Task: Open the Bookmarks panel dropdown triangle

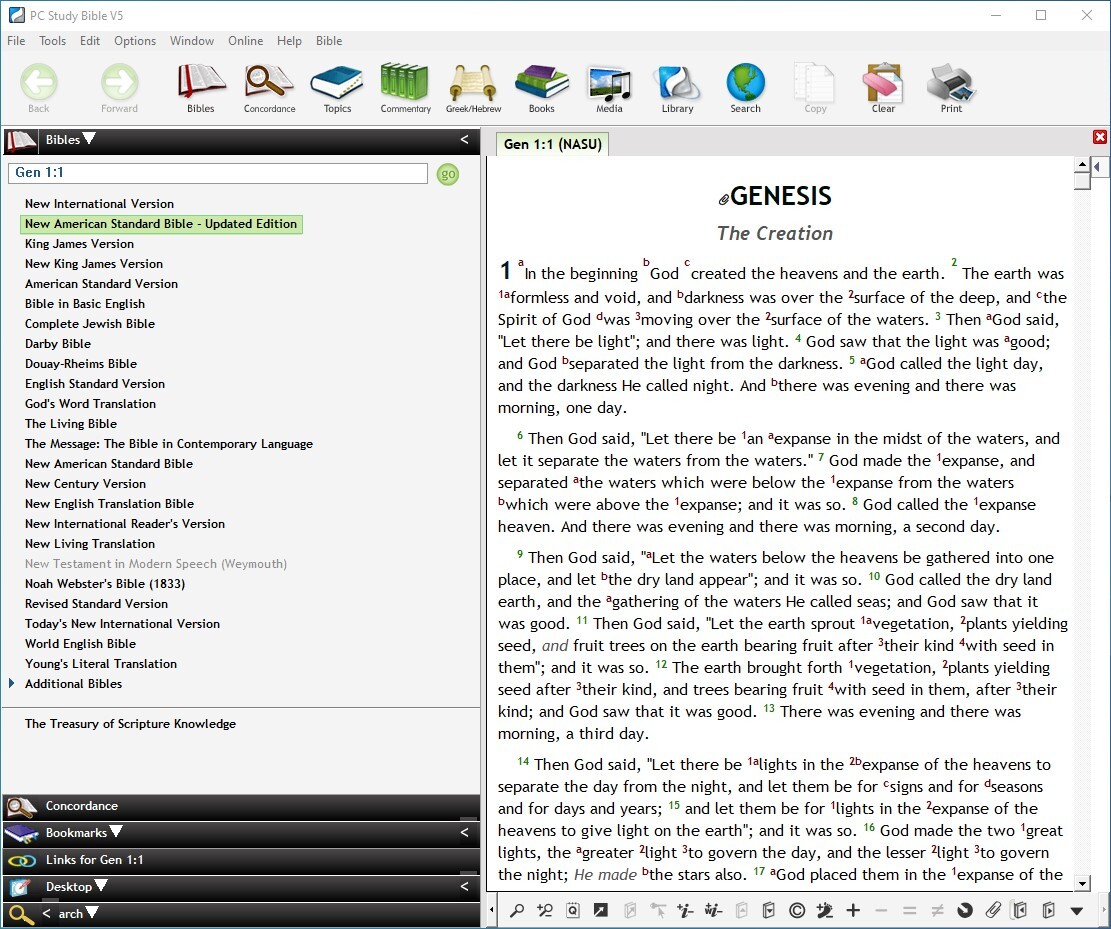Action: pos(116,831)
